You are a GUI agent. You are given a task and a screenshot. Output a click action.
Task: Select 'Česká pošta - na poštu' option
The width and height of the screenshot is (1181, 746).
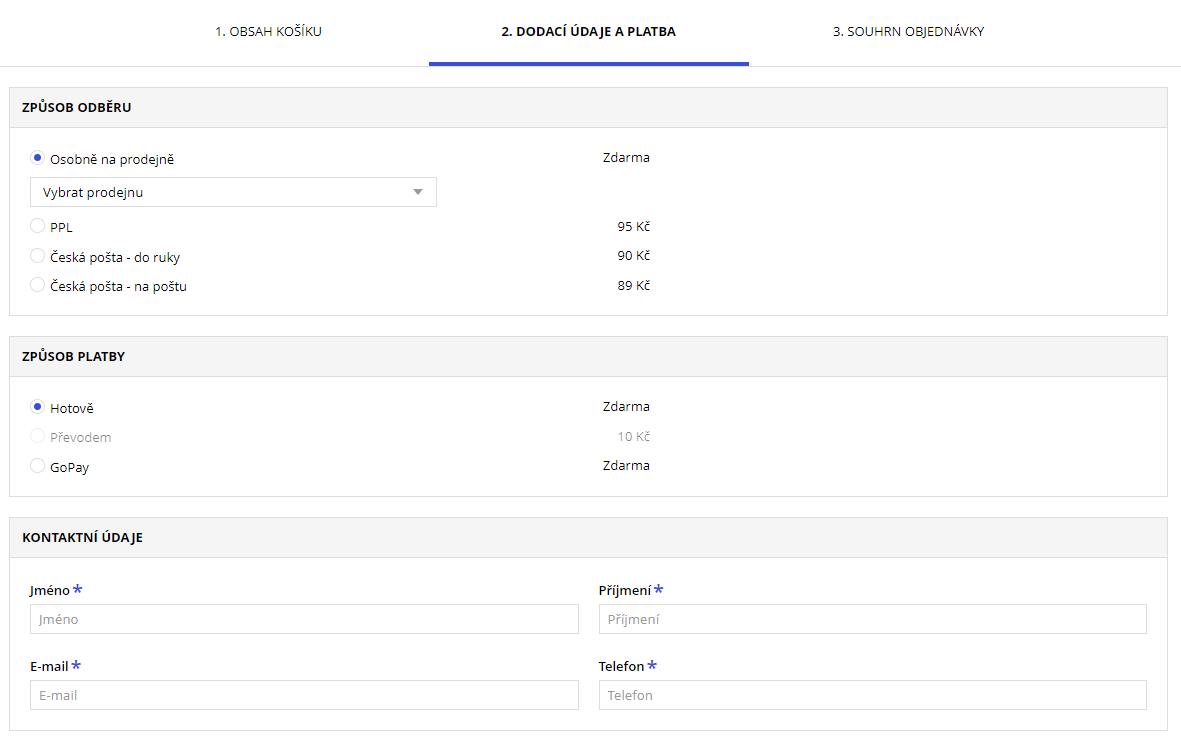[38, 285]
